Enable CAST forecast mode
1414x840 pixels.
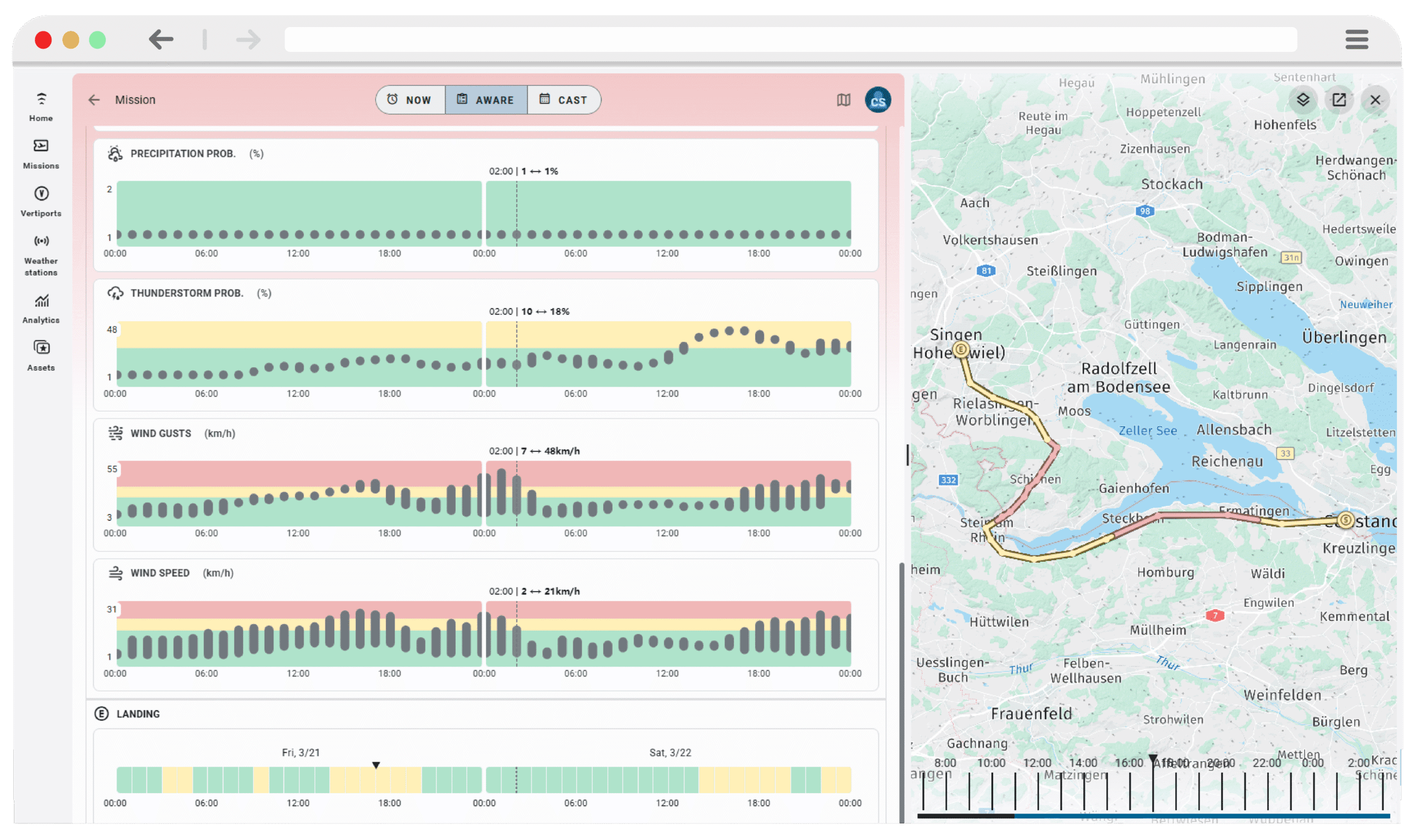click(x=564, y=99)
